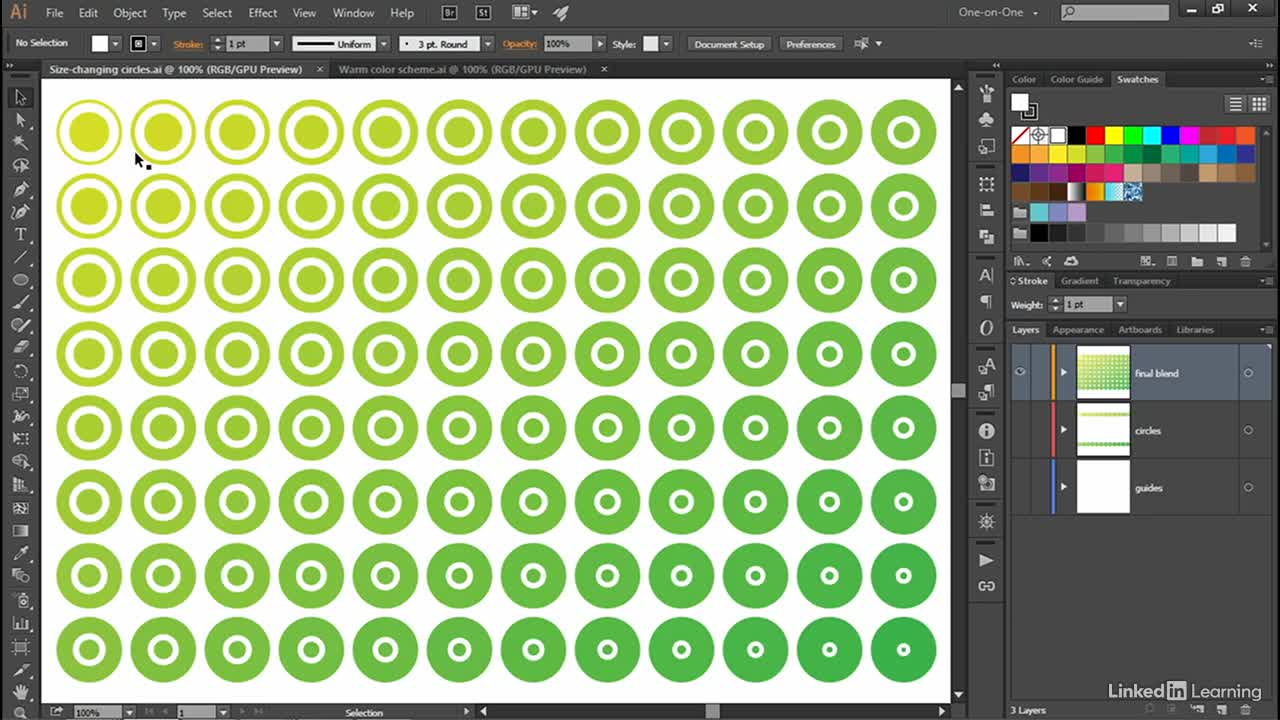Open the Effect menu
The width and height of the screenshot is (1280, 720).
pyautogui.click(x=263, y=13)
